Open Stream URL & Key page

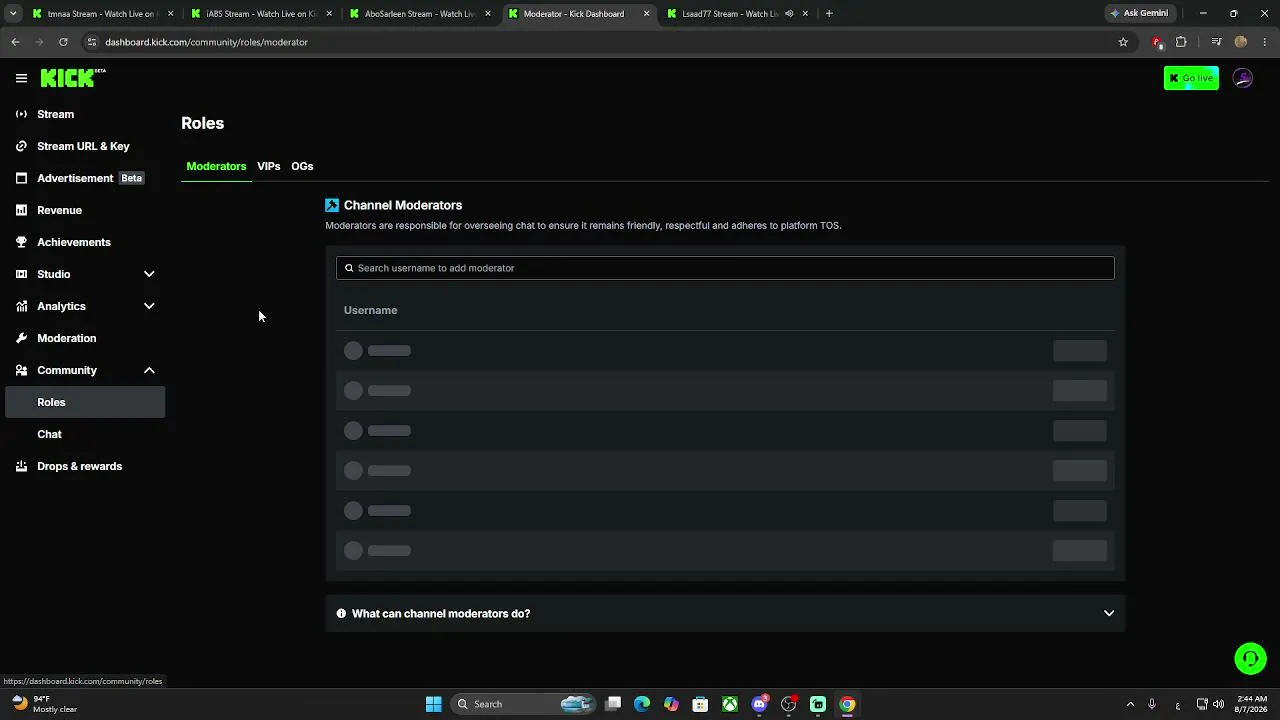tap(85, 146)
